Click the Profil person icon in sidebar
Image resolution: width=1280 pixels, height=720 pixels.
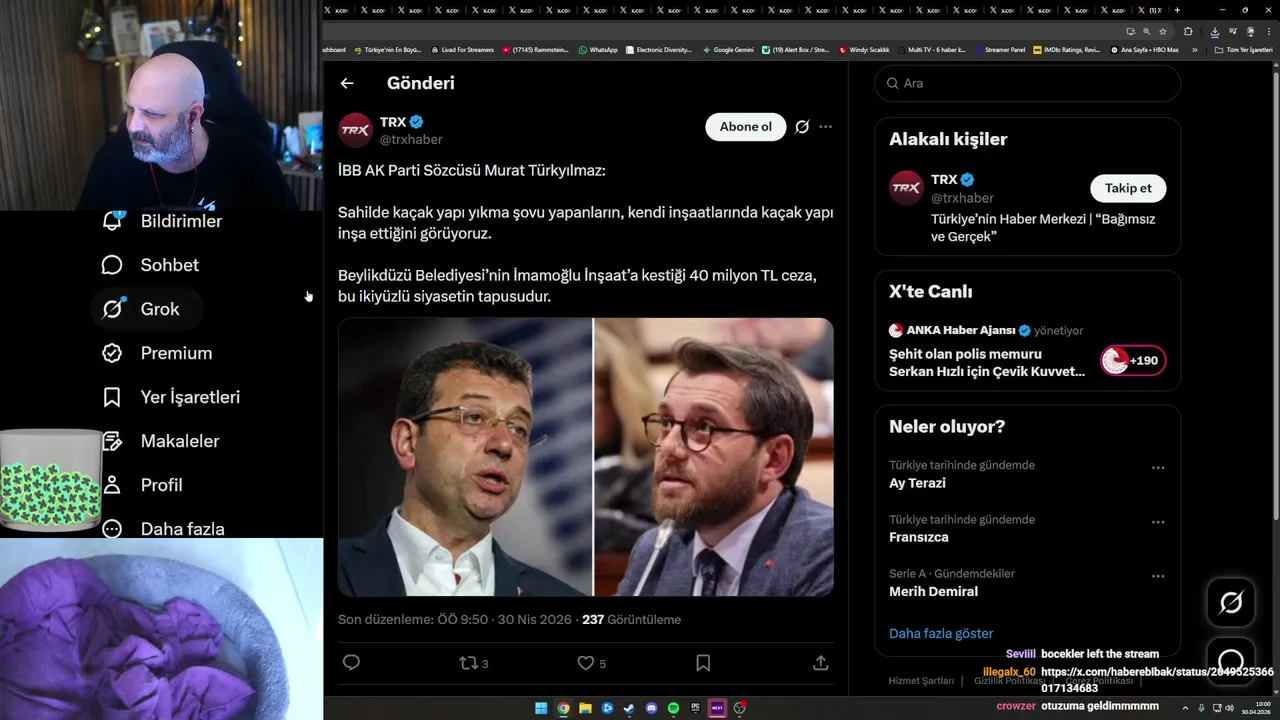[112, 485]
